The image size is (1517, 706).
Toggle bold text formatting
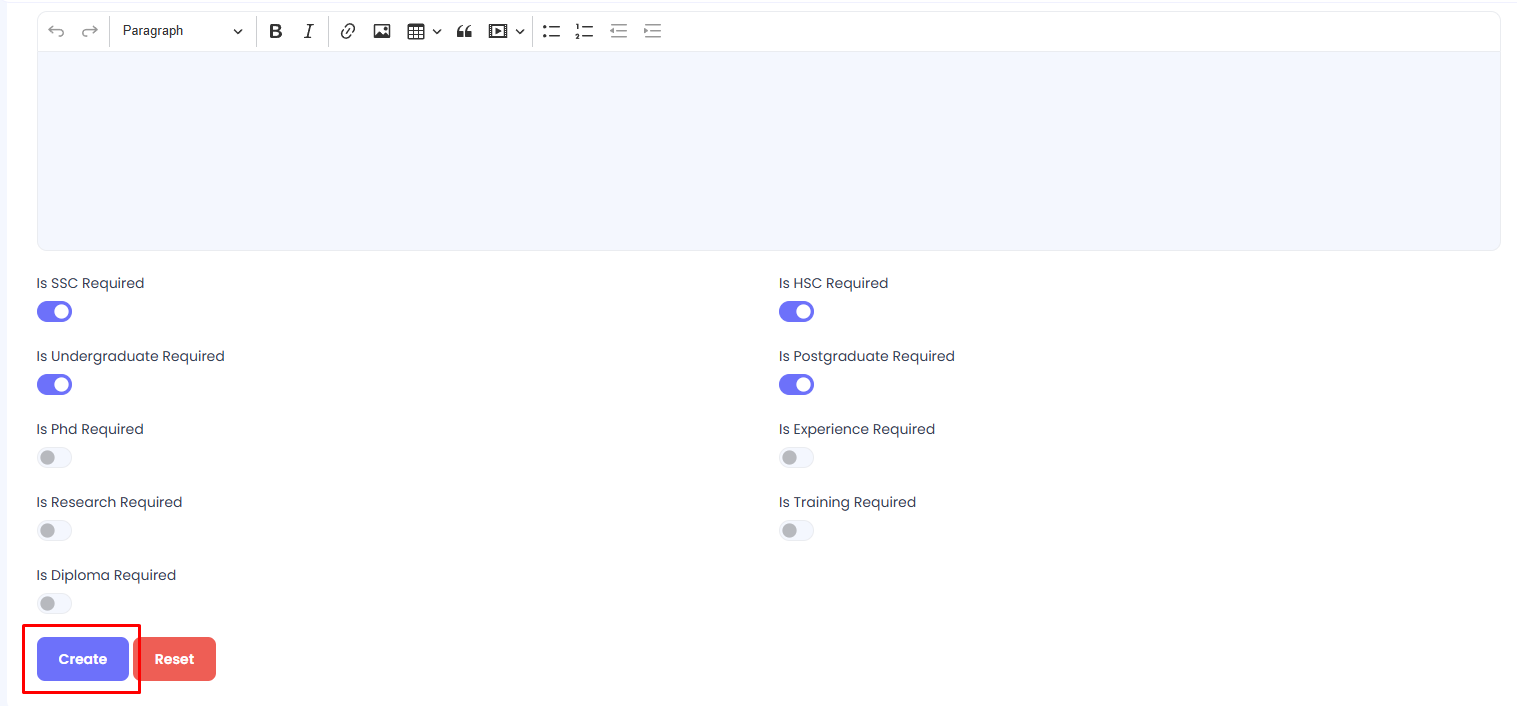pos(276,31)
